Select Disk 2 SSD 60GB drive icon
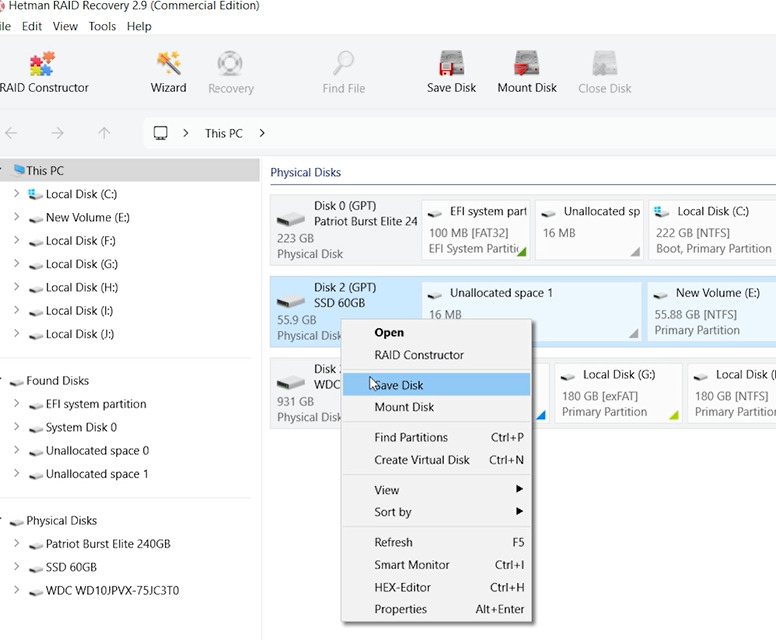The height and width of the screenshot is (640, 776). point(291,300)
